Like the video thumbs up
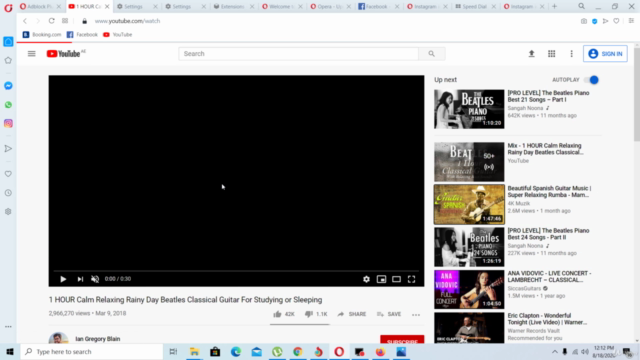Screen dimensions: 640x360 point(284,314)
